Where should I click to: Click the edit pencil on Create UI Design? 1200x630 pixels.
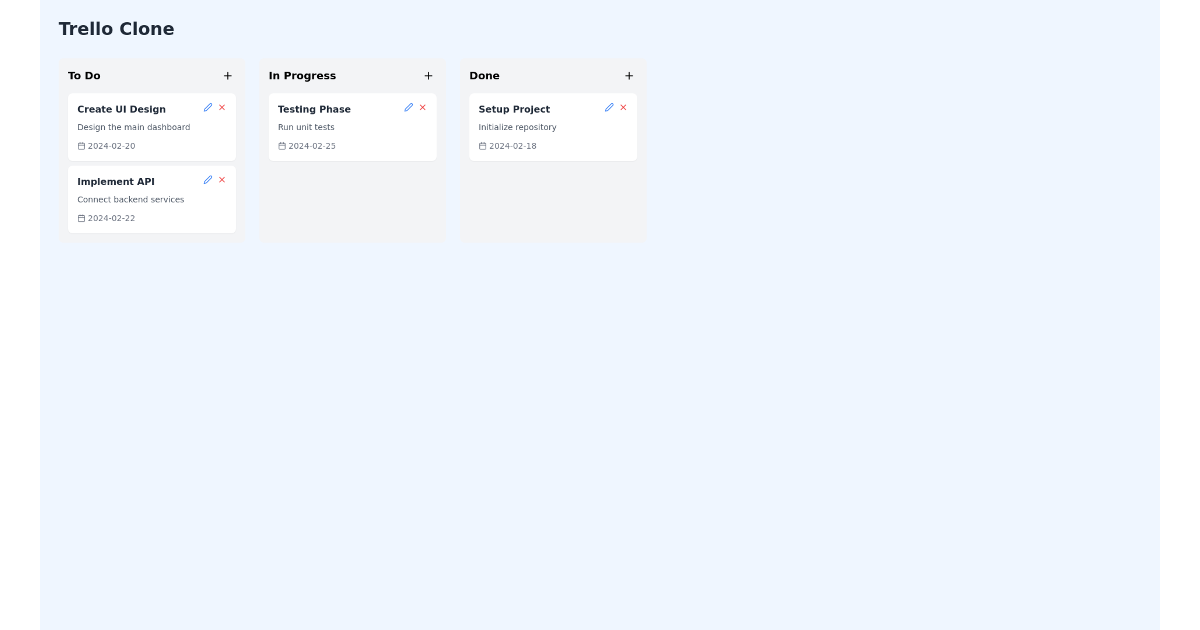[207, 107]
